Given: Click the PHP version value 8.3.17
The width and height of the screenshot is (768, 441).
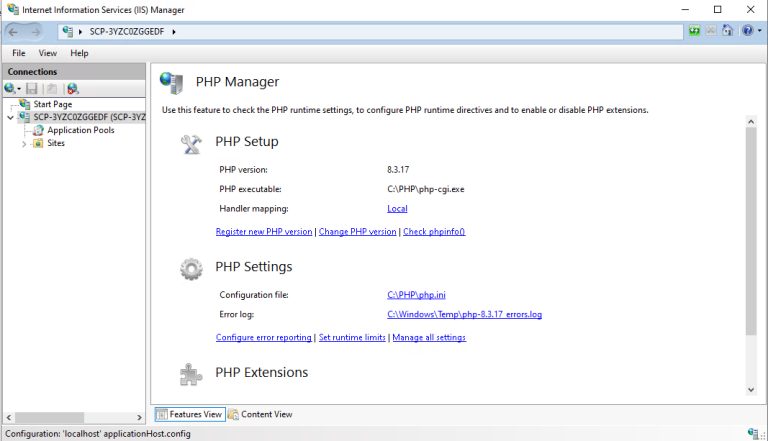Looking at the screenshot, I should coord(398,170).
